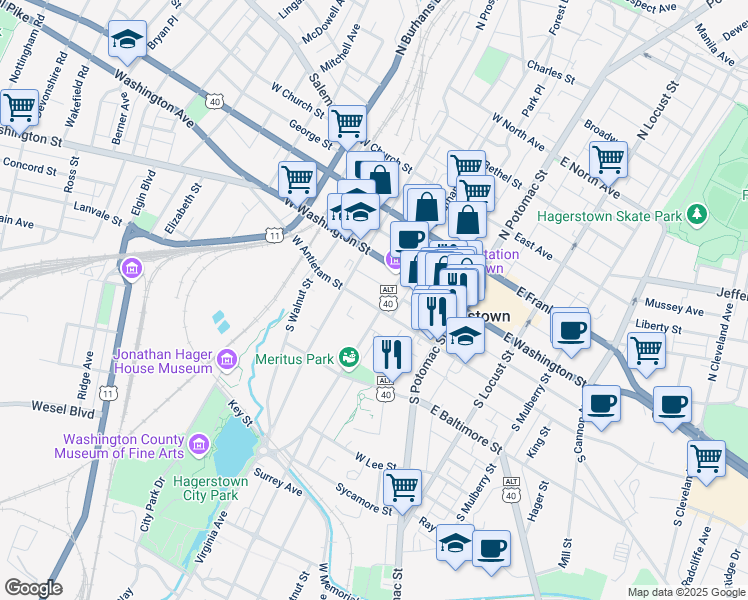Screen dimensions: 748x600
Task: Open the grocery cart marker by George St
Action: pyautogui.click(x=348, y=127)
